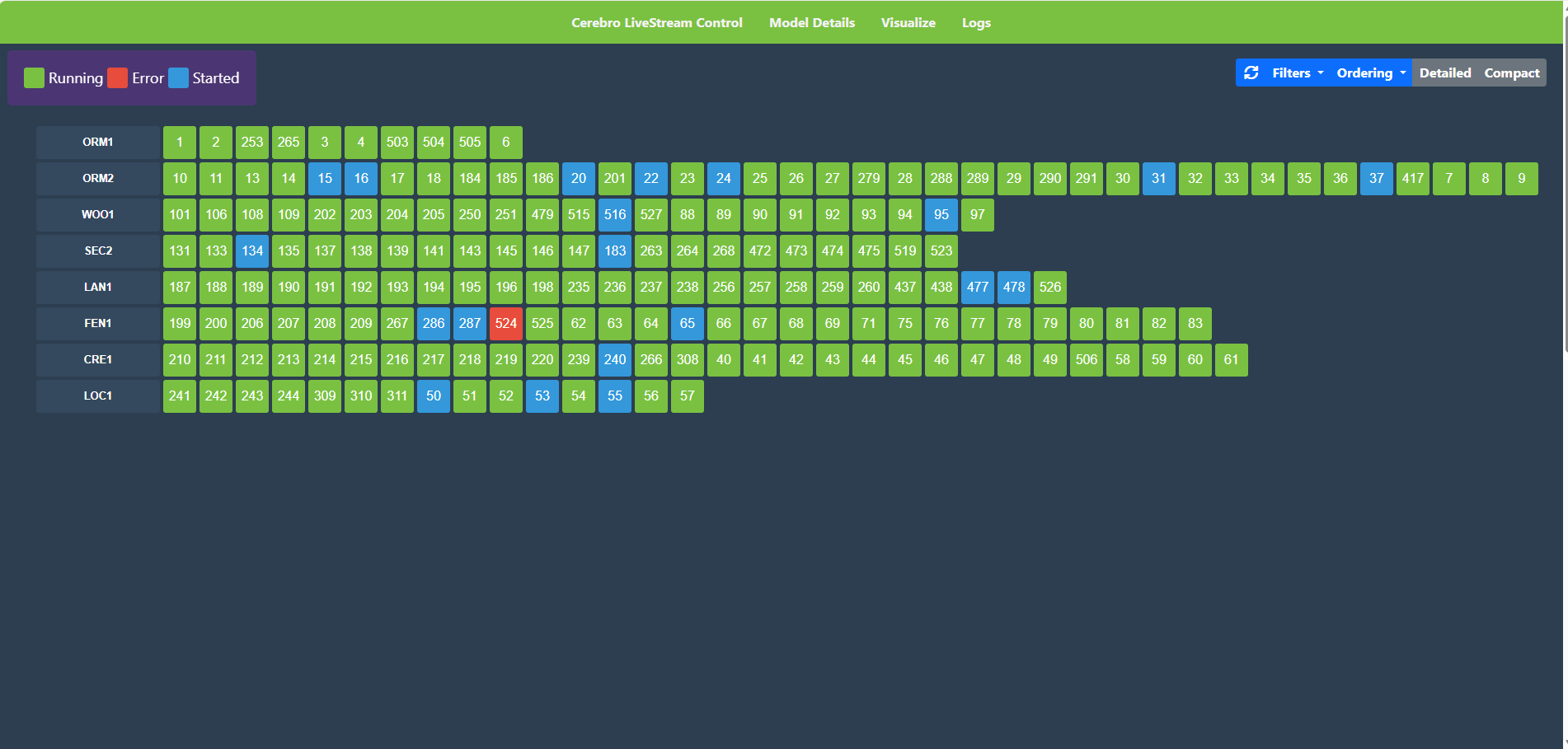Click the refresh icon beside Filters
The height and width of the screenshot is (749, 1568).
pos(1251,73)
